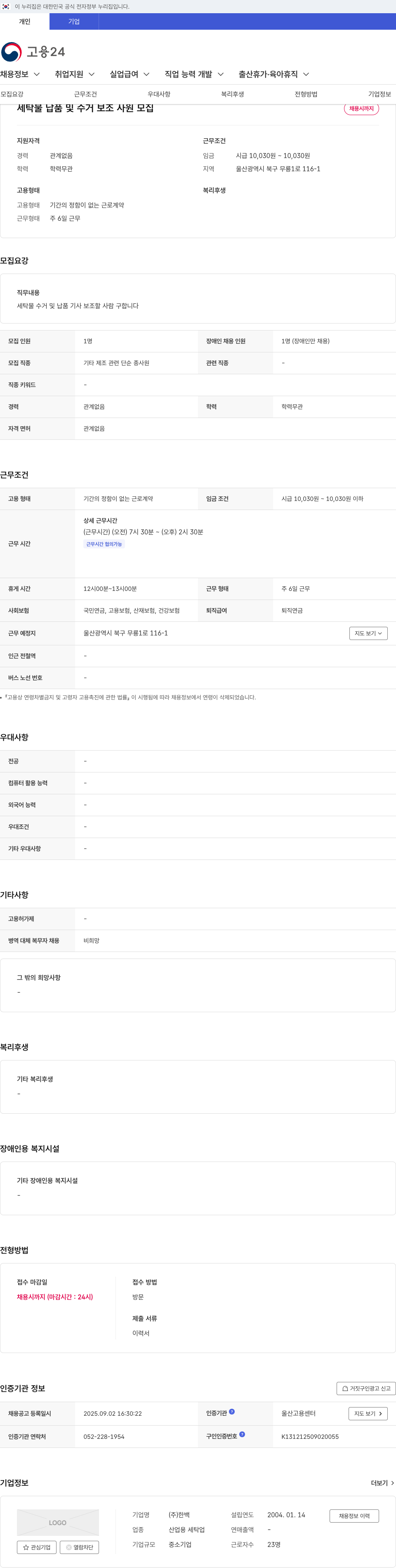Image resolution: width=396 pixels, height=1568 pixels.
Task: Click star icon in 관심기업 button
Action: point(26,1547)
